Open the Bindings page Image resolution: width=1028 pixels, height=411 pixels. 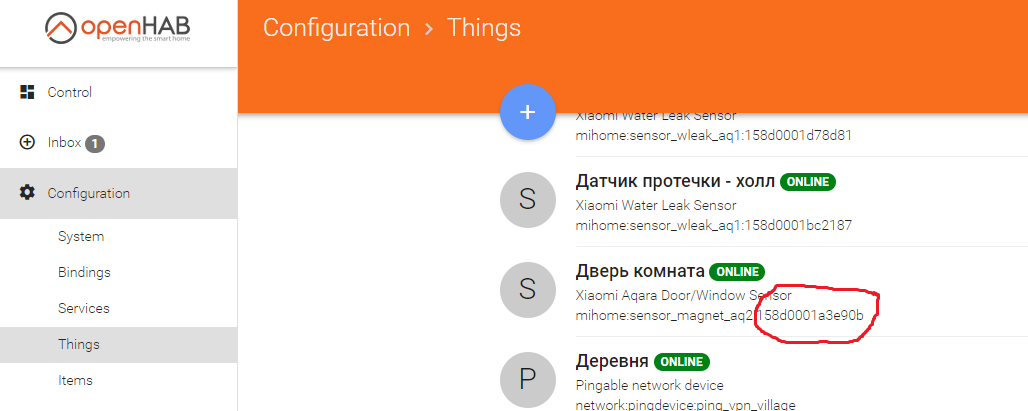pos(84,272)
